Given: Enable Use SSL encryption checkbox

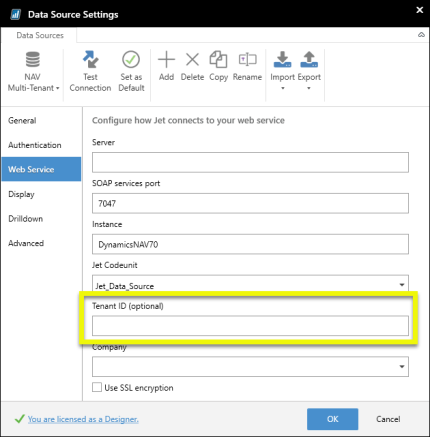Looking at the screenshot, I should 97,387.
